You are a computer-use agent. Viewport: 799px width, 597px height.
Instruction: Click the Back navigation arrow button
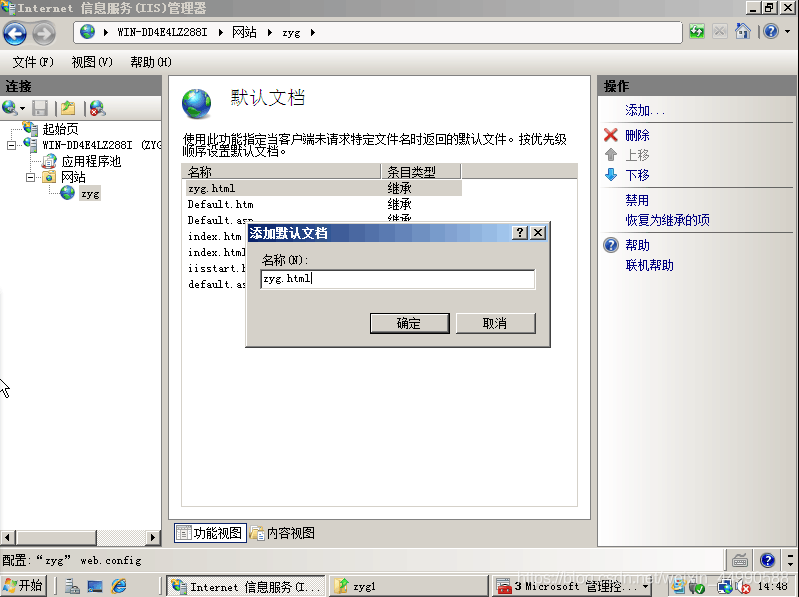(x=15, y=33)
